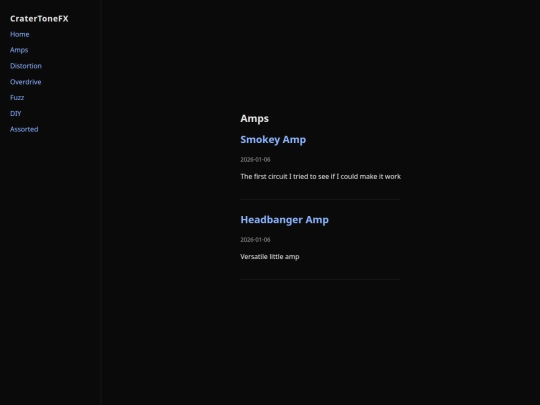Open the Distortion category
The width and height of the screenshot is (540, 405).
(26, 66)
